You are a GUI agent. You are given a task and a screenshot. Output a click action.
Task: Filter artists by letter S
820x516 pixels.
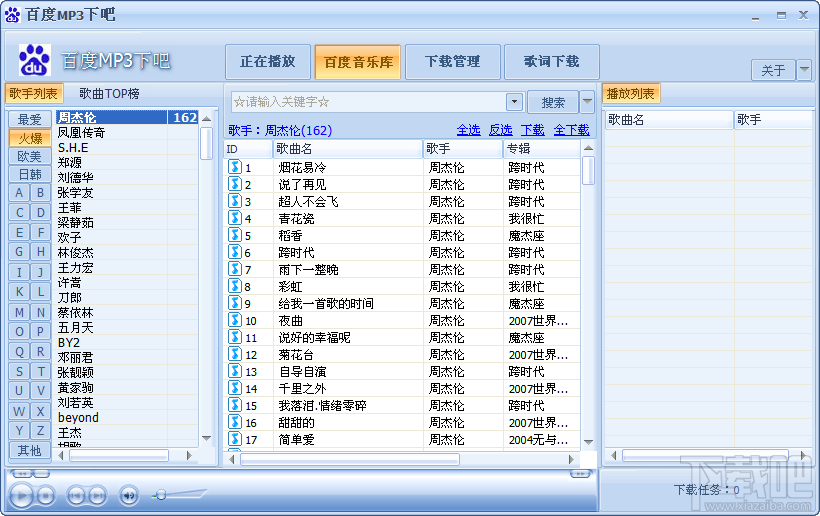click(x=19, y=372)
